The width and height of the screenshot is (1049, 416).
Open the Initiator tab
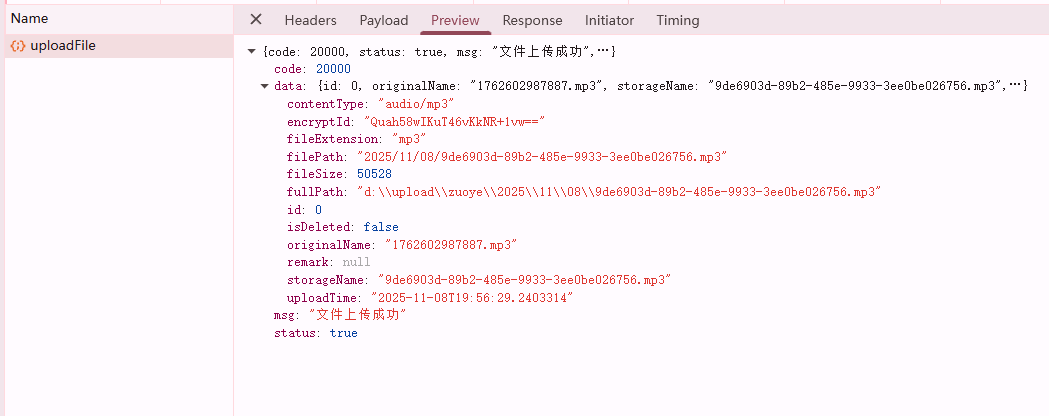click(609, 20)
